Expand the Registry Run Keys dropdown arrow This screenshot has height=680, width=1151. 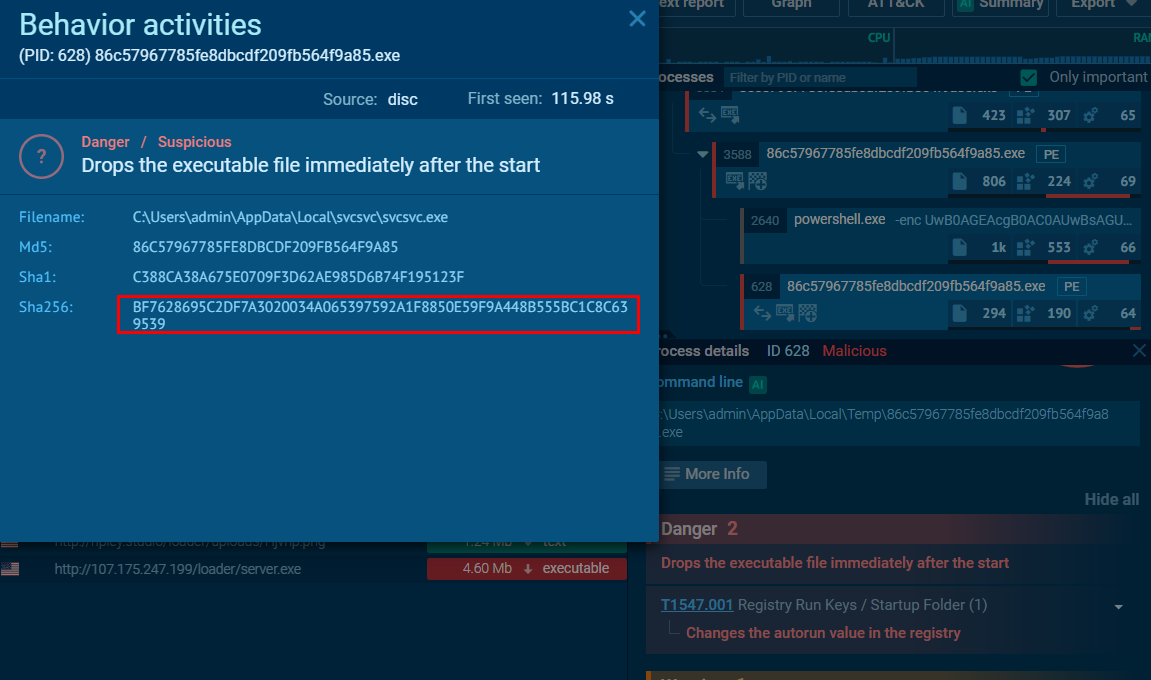point(1119,607)
